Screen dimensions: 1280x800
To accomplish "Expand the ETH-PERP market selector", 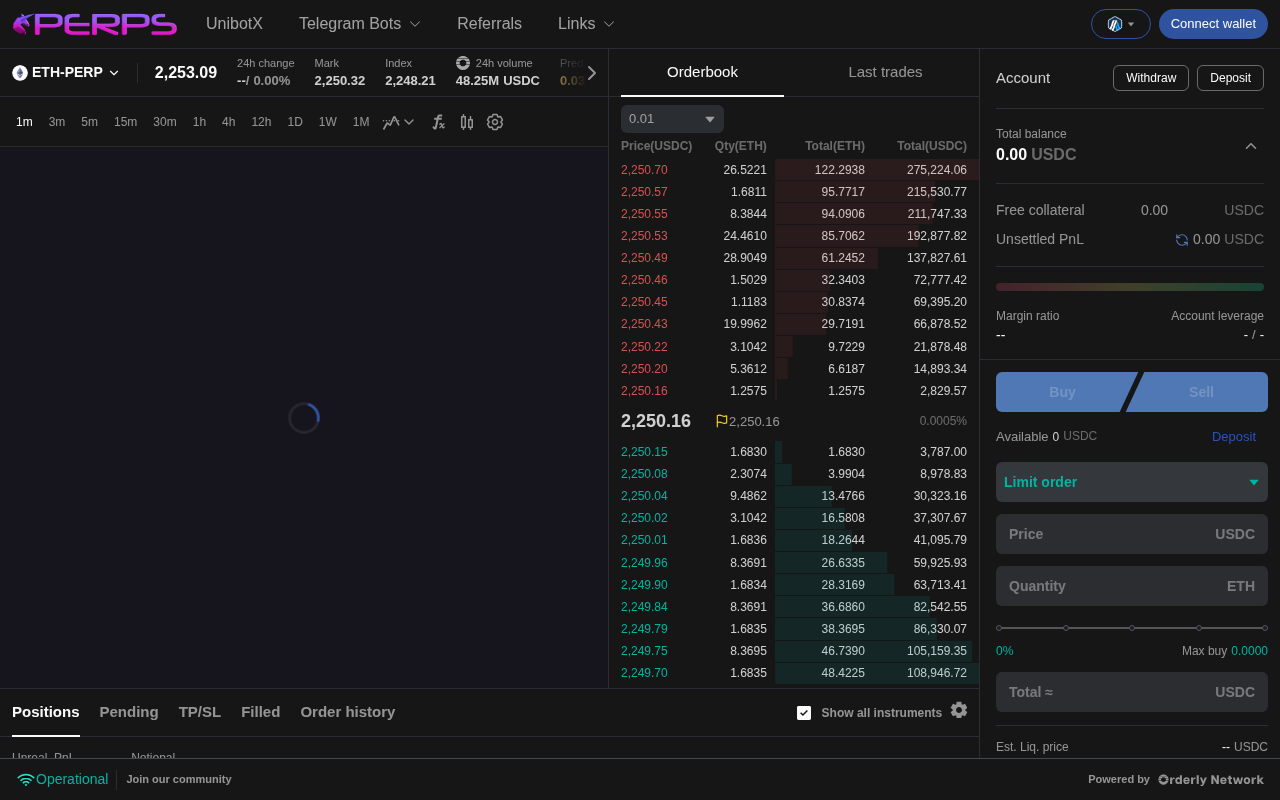I will click(x=66, y=73).
